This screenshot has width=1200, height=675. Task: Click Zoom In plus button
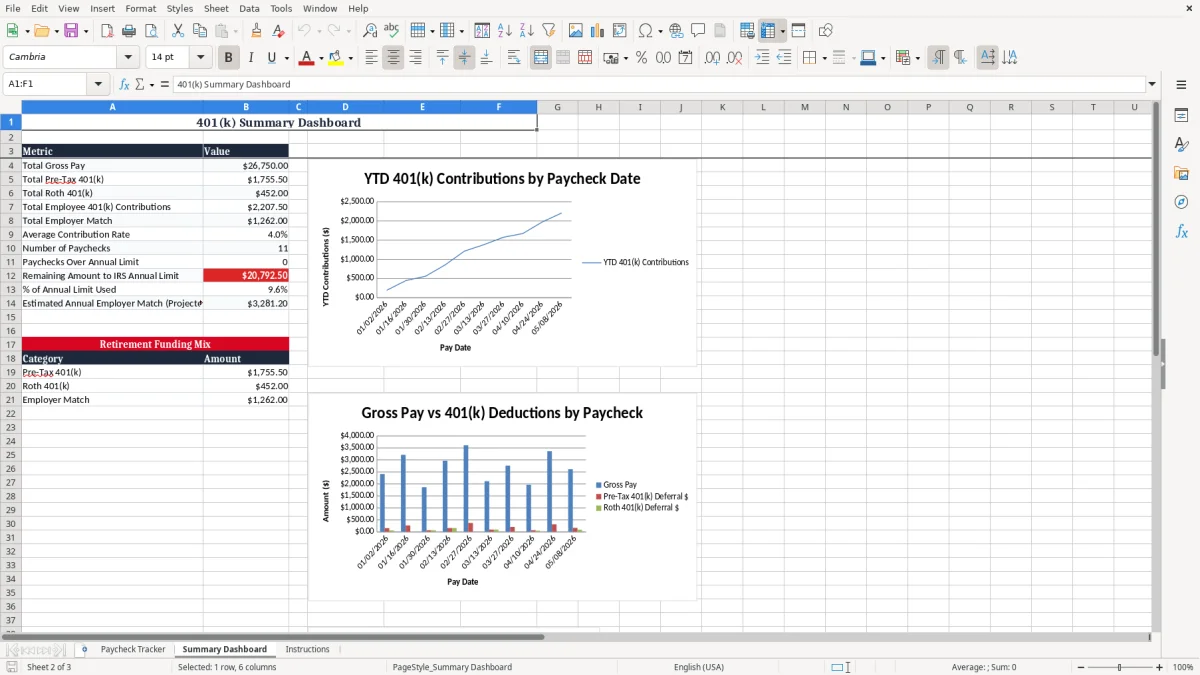1160,667
